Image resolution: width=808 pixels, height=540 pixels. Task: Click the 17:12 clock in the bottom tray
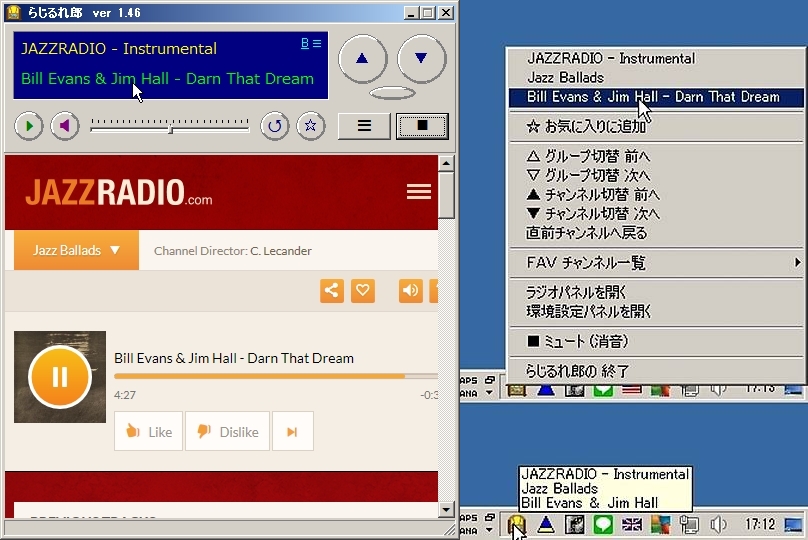click(760, 525)
